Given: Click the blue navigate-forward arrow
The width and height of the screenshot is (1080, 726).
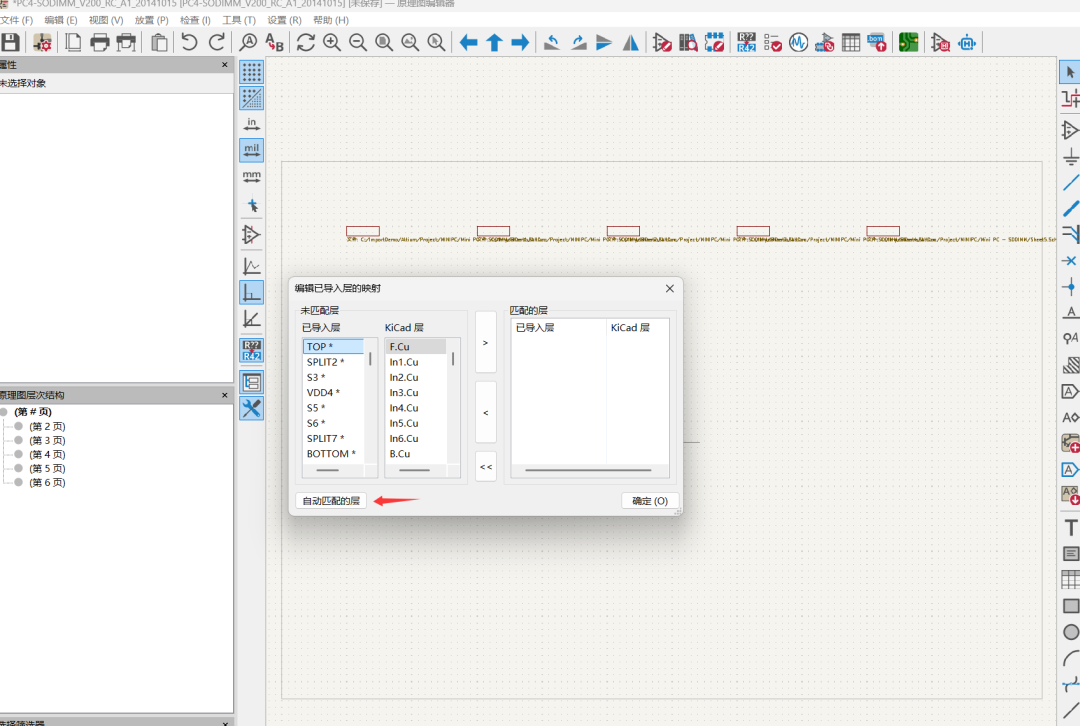Looking at the screenshot, I should tap(521, 43).
